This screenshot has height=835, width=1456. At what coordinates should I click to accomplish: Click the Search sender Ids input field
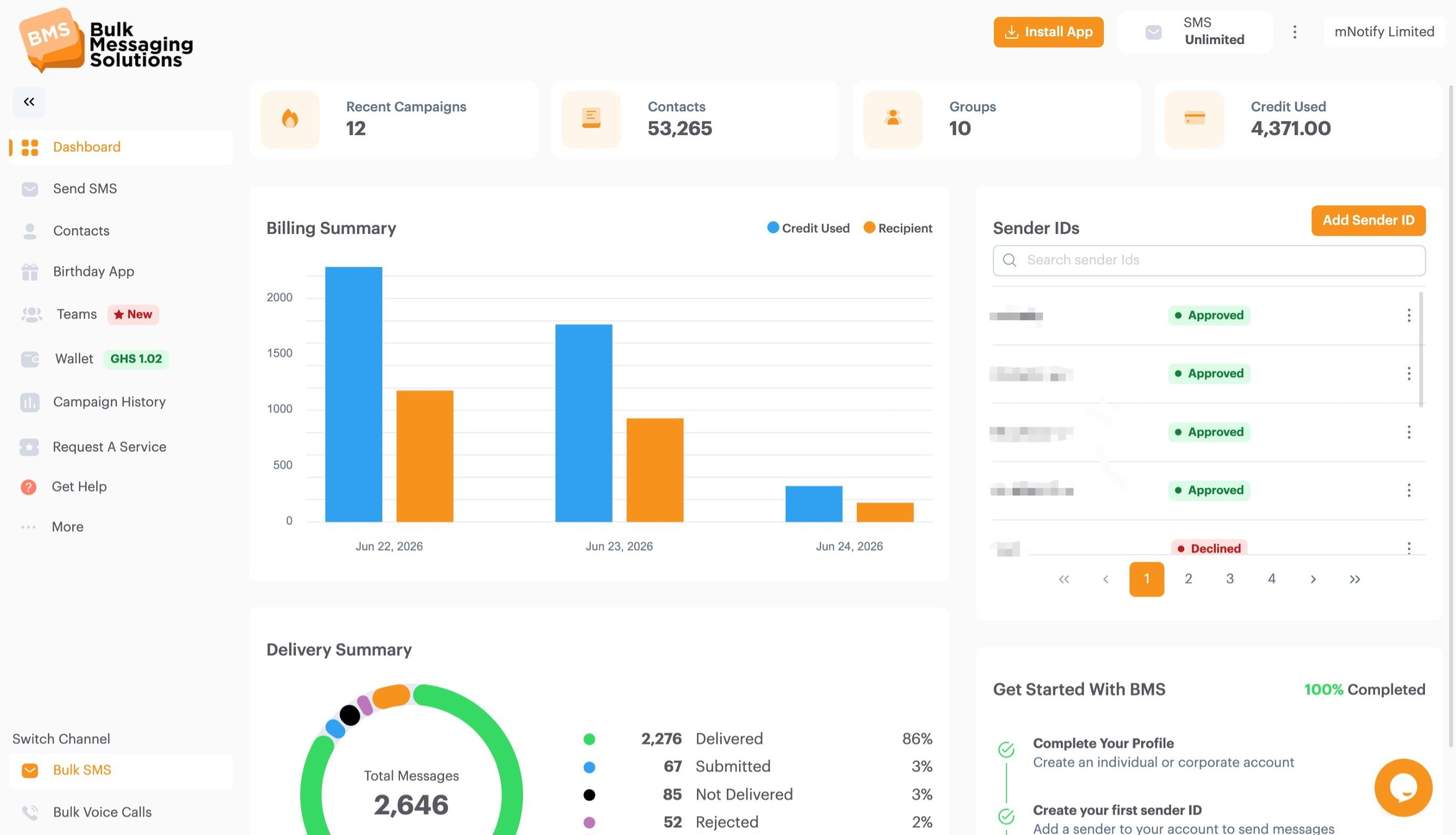coord(1209,260)
